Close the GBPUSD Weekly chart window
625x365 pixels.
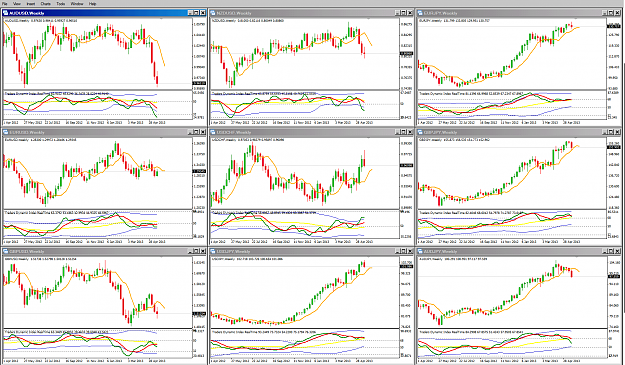coord(203,251)
